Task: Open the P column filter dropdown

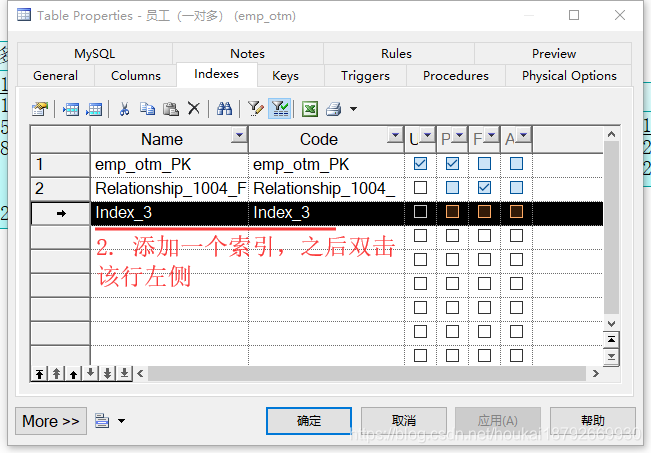Action: pyautogui.click(x=459, y=135)
